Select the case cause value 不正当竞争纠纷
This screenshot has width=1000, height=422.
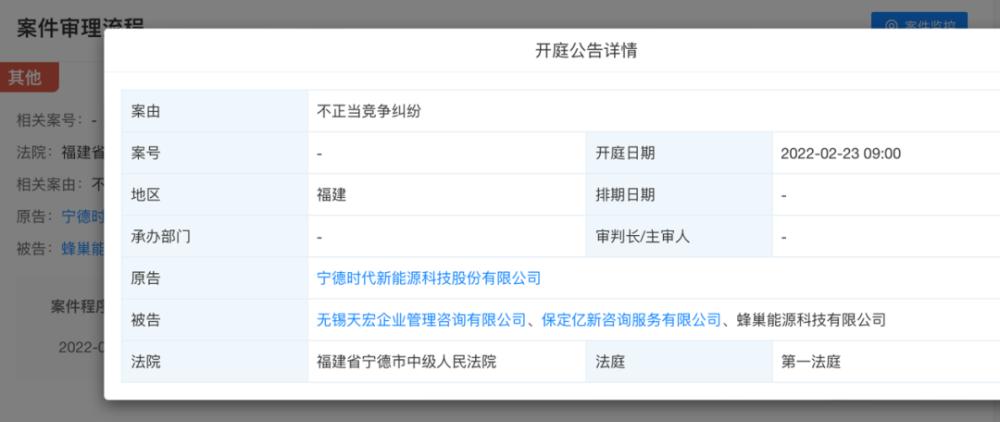[x=369, y=112]
